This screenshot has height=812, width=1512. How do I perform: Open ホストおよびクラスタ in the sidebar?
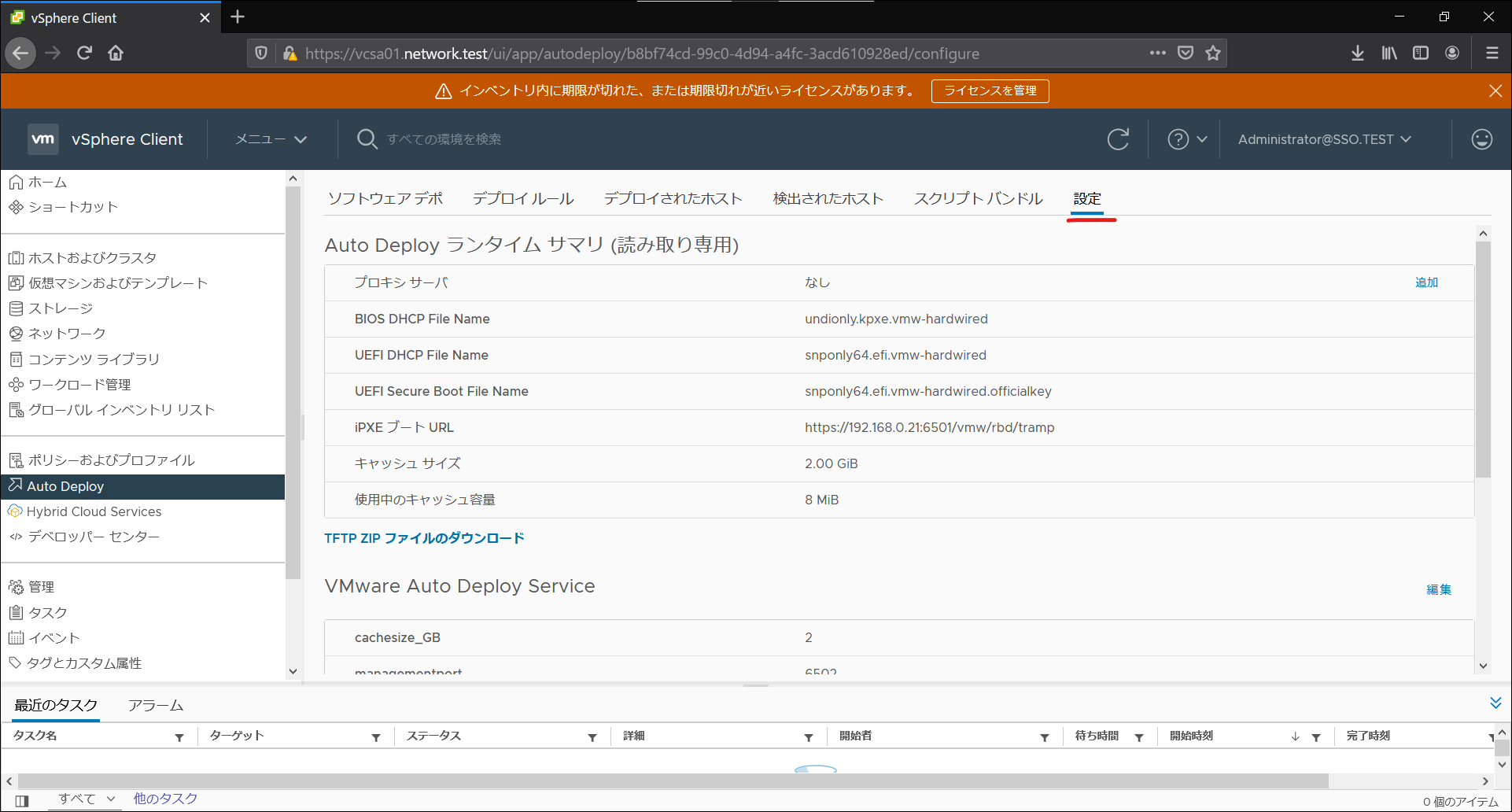pos(82,257)
